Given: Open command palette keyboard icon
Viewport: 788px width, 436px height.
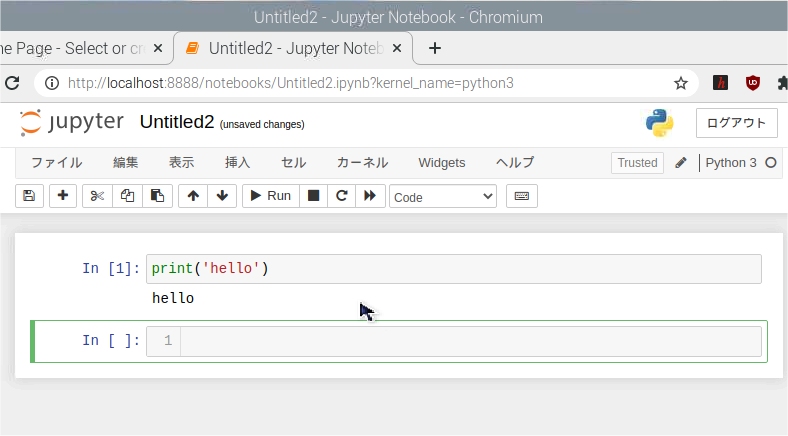Looking at the screenshot, I should tap(522, 196).
